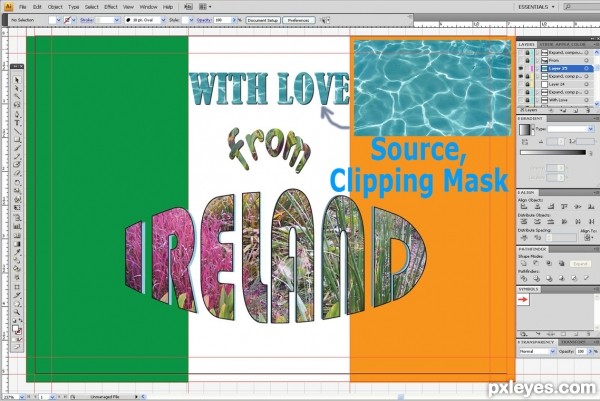Unlock the From layer lock icon

click(x=527, y=60)
